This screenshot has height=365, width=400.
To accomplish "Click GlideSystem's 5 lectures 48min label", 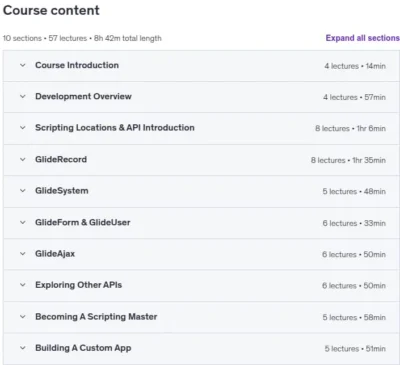I will [x=354, y=192].
